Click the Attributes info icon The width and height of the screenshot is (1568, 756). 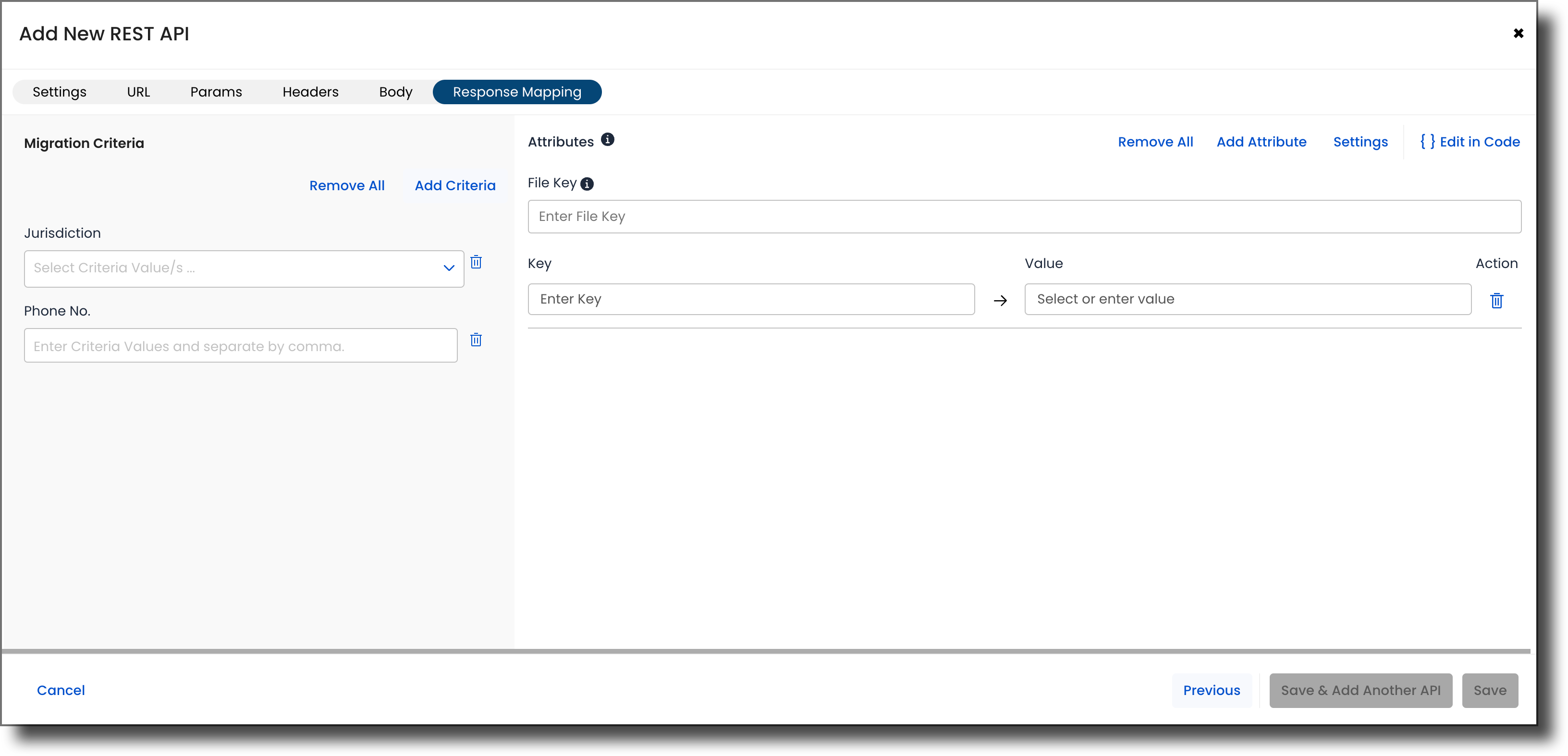608,140
